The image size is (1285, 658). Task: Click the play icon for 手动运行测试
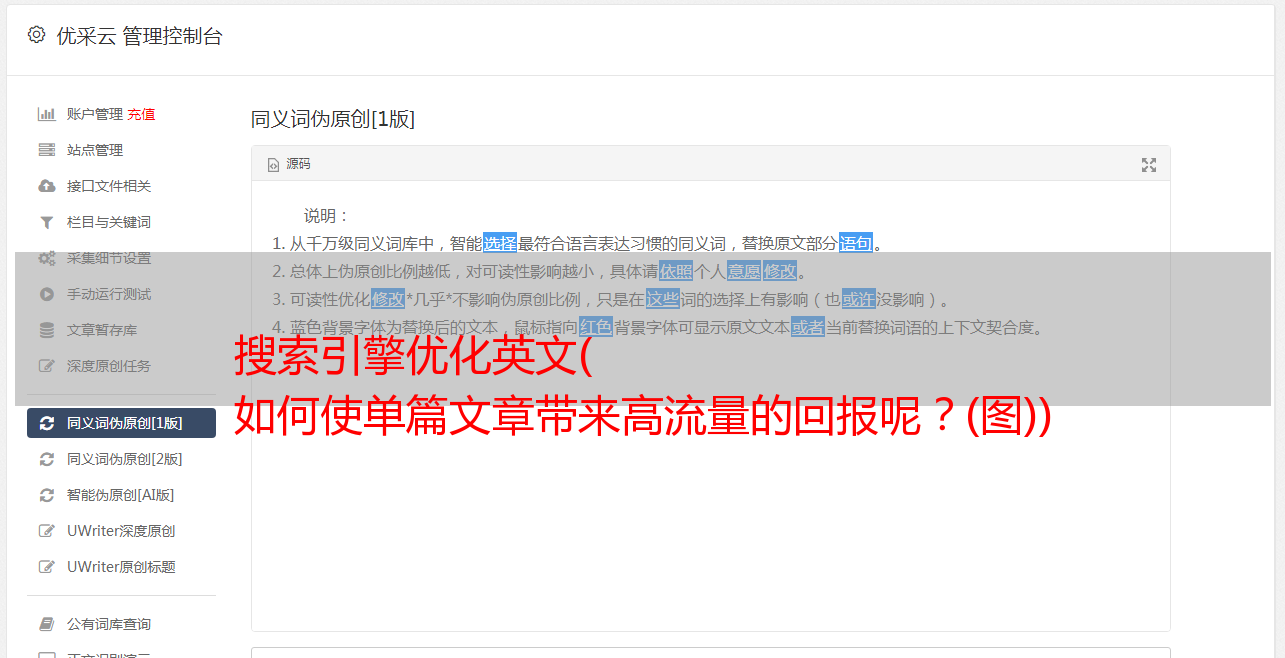(46, 294)
